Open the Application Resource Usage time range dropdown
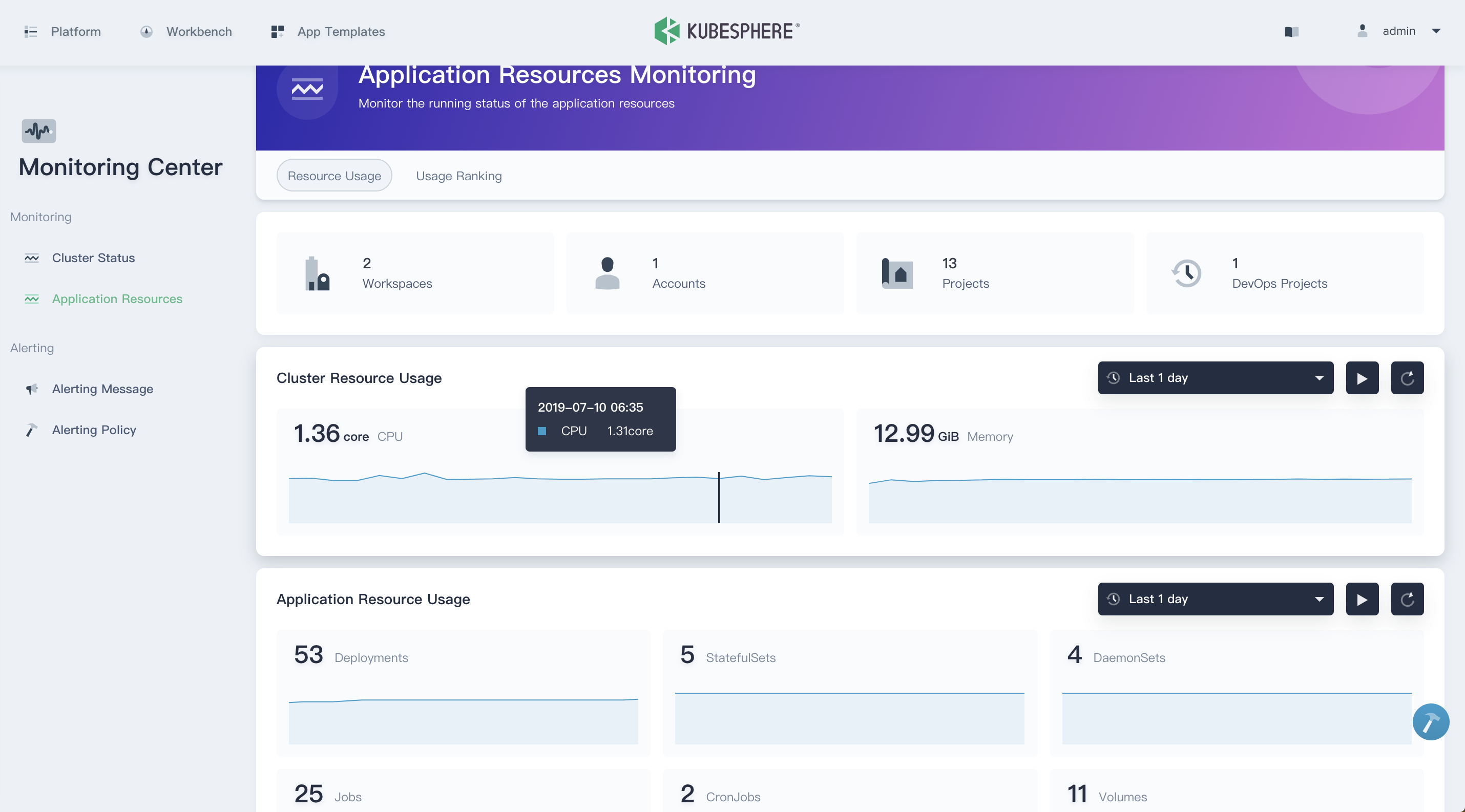The height and width of the screenshot is (812, 1465). pos(1216,599)
